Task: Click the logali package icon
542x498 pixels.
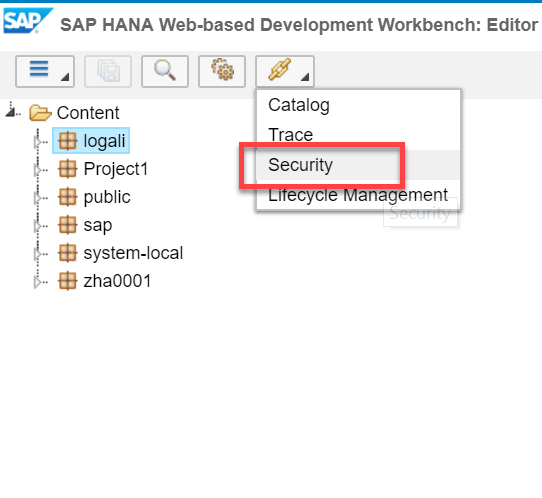Action: point(67,141)
